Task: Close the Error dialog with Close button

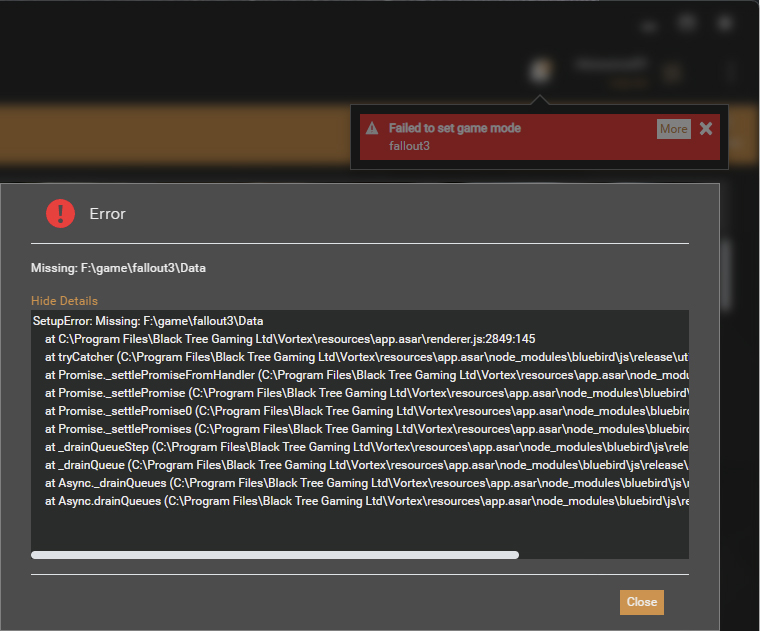Action: coord(641,602)
